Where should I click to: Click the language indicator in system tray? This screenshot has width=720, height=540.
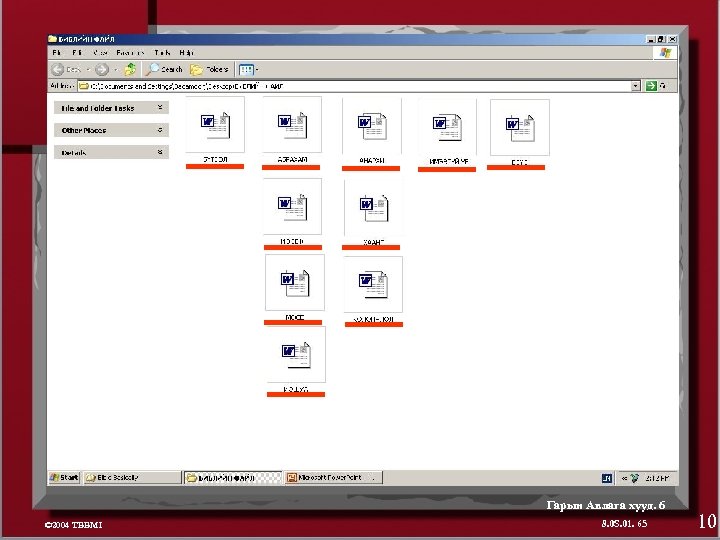607,478
